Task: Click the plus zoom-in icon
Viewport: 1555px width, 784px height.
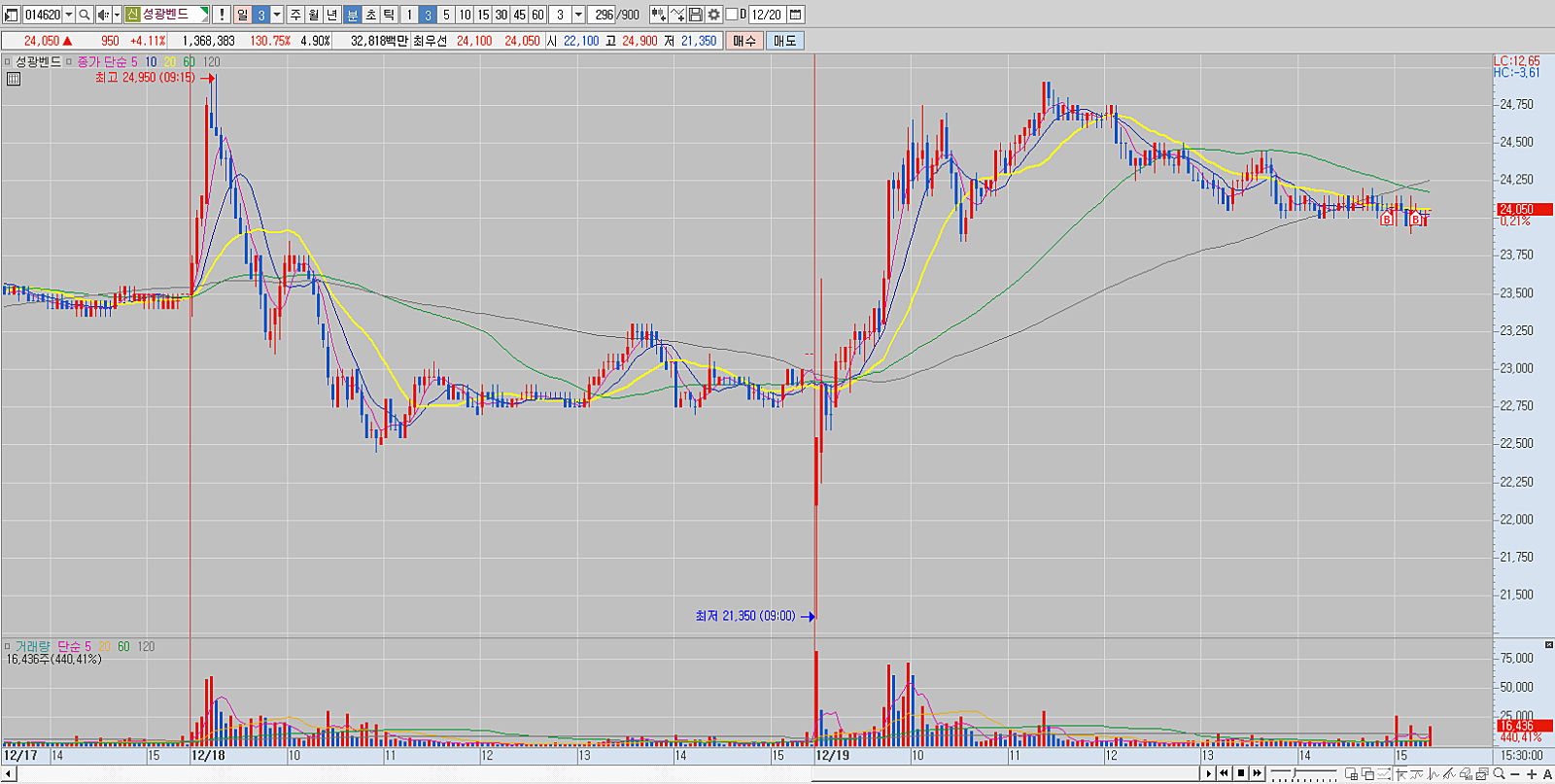Action: (x=1532, y=774)
